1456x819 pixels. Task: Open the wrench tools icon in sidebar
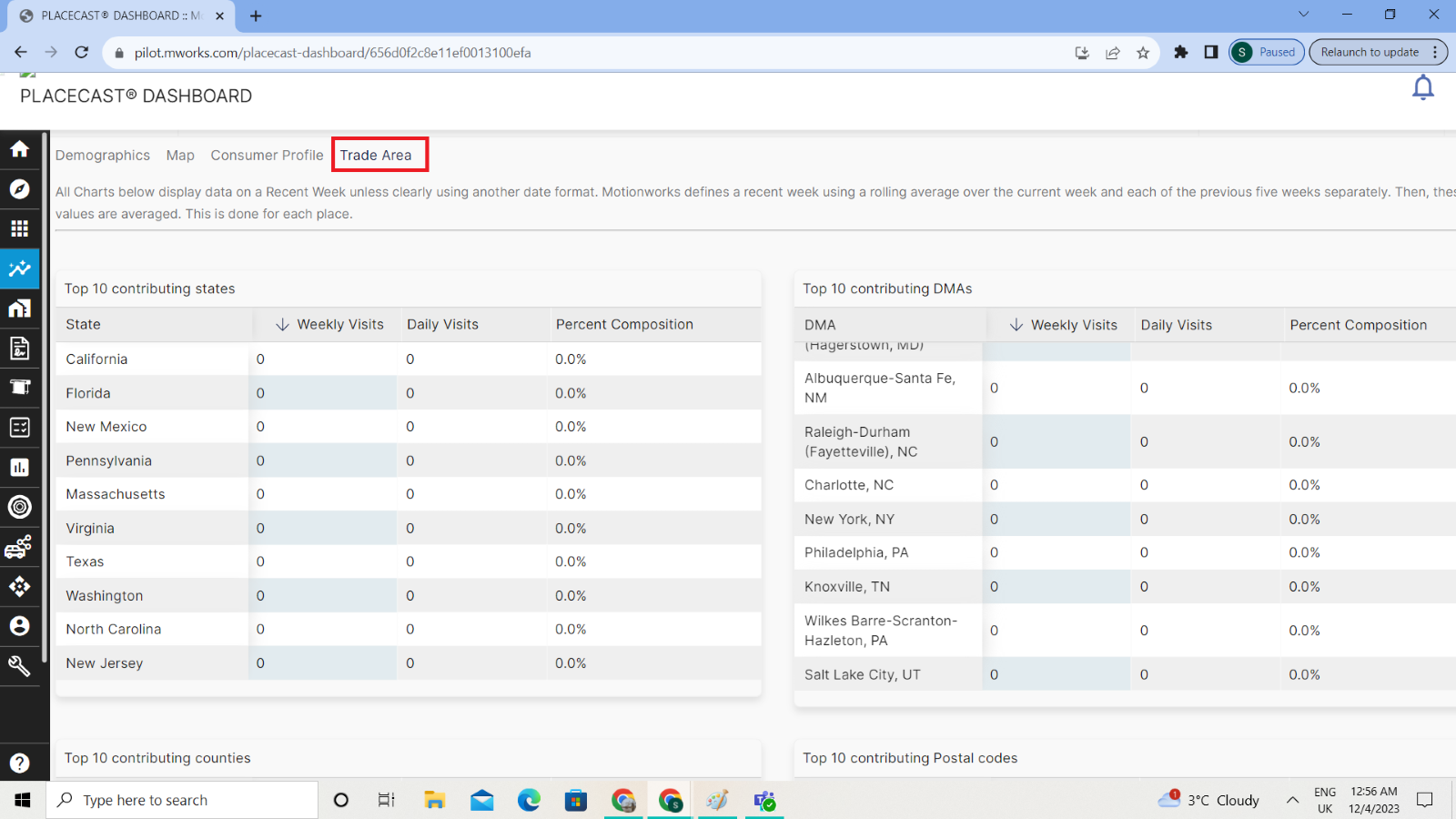pos(20,666)
